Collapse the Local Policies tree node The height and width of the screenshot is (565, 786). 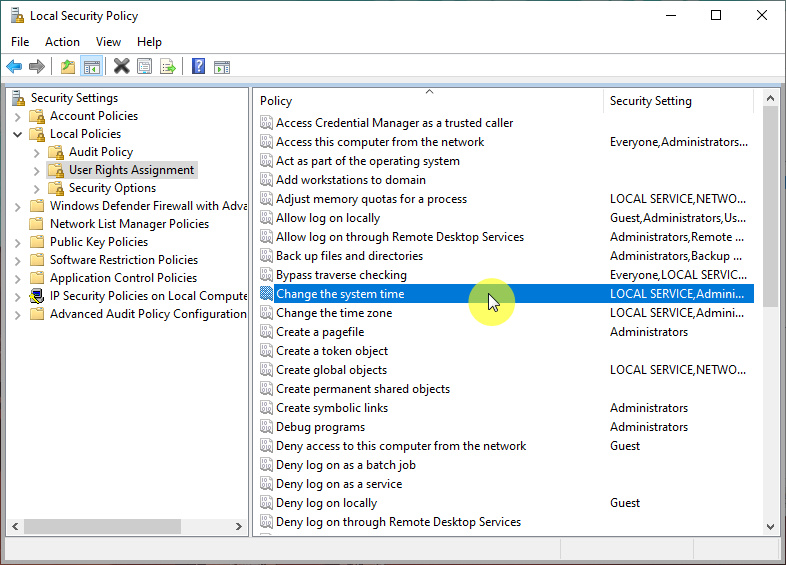coord(18,134)
